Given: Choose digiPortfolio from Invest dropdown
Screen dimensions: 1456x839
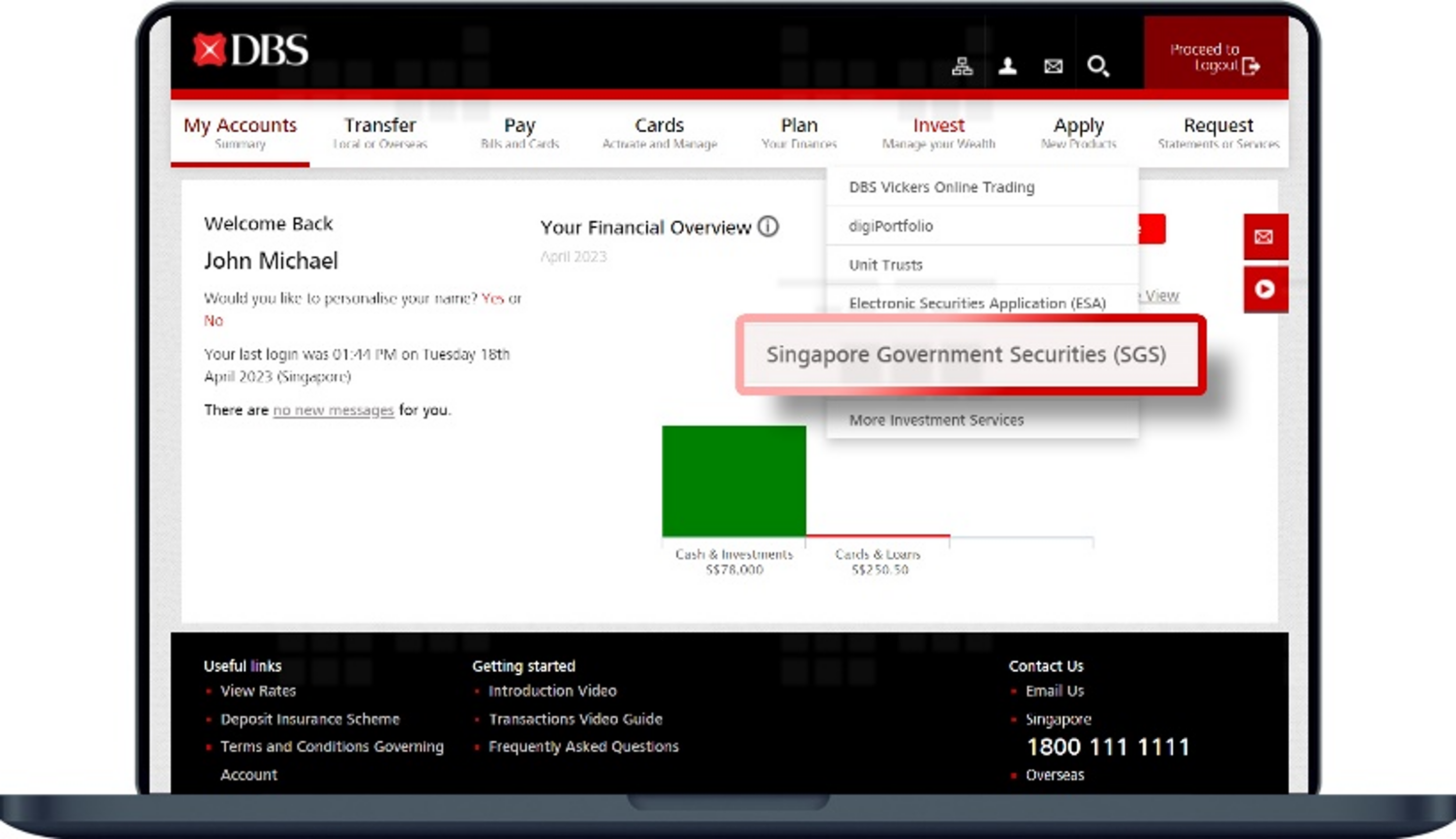Looking at the screenshot, I should point(983,226).
